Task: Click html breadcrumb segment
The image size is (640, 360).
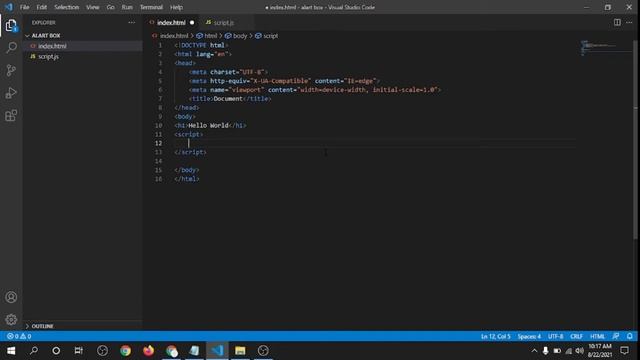Action: (211, 36)
